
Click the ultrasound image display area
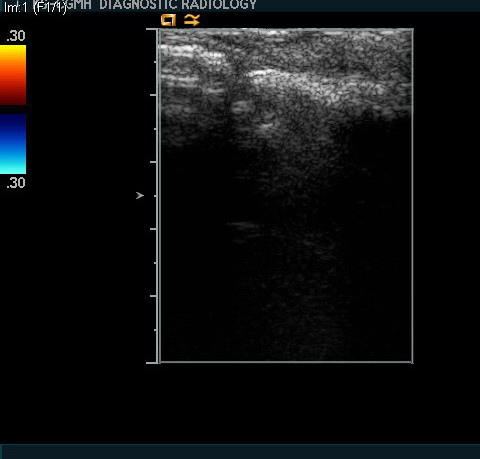coord(286,196)
